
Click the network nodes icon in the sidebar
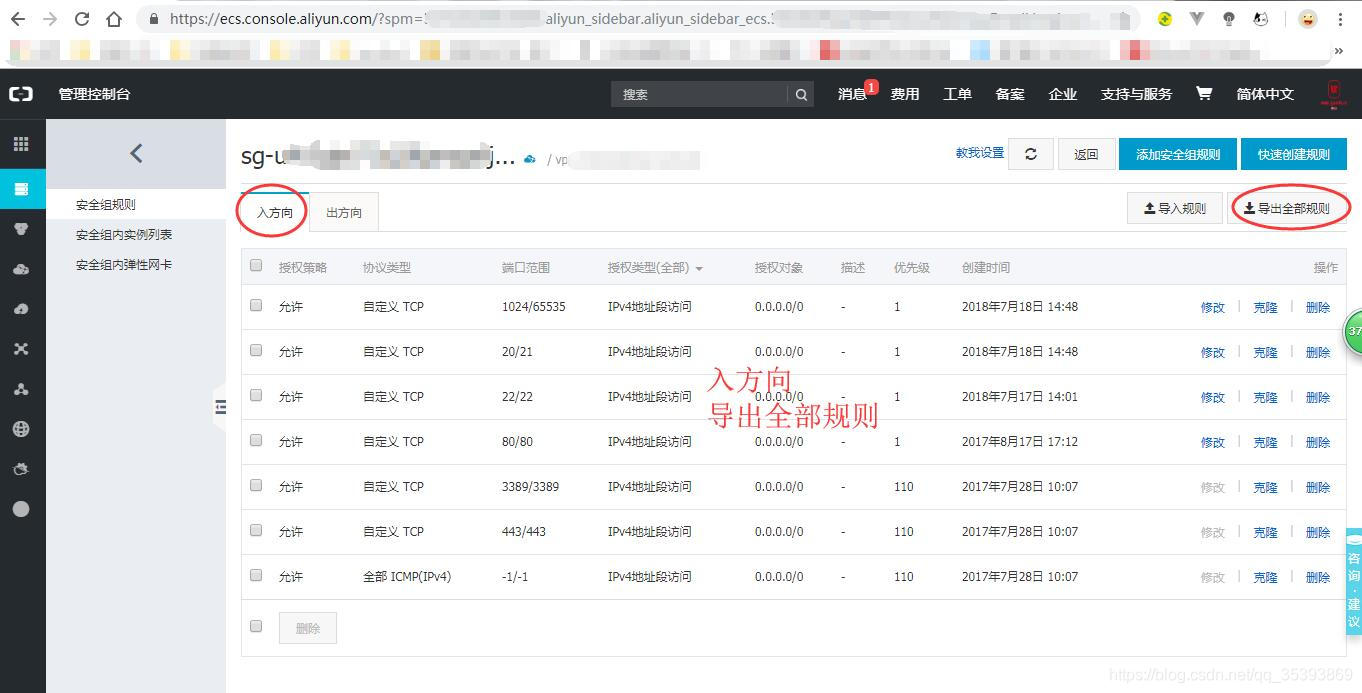(21, 389)
